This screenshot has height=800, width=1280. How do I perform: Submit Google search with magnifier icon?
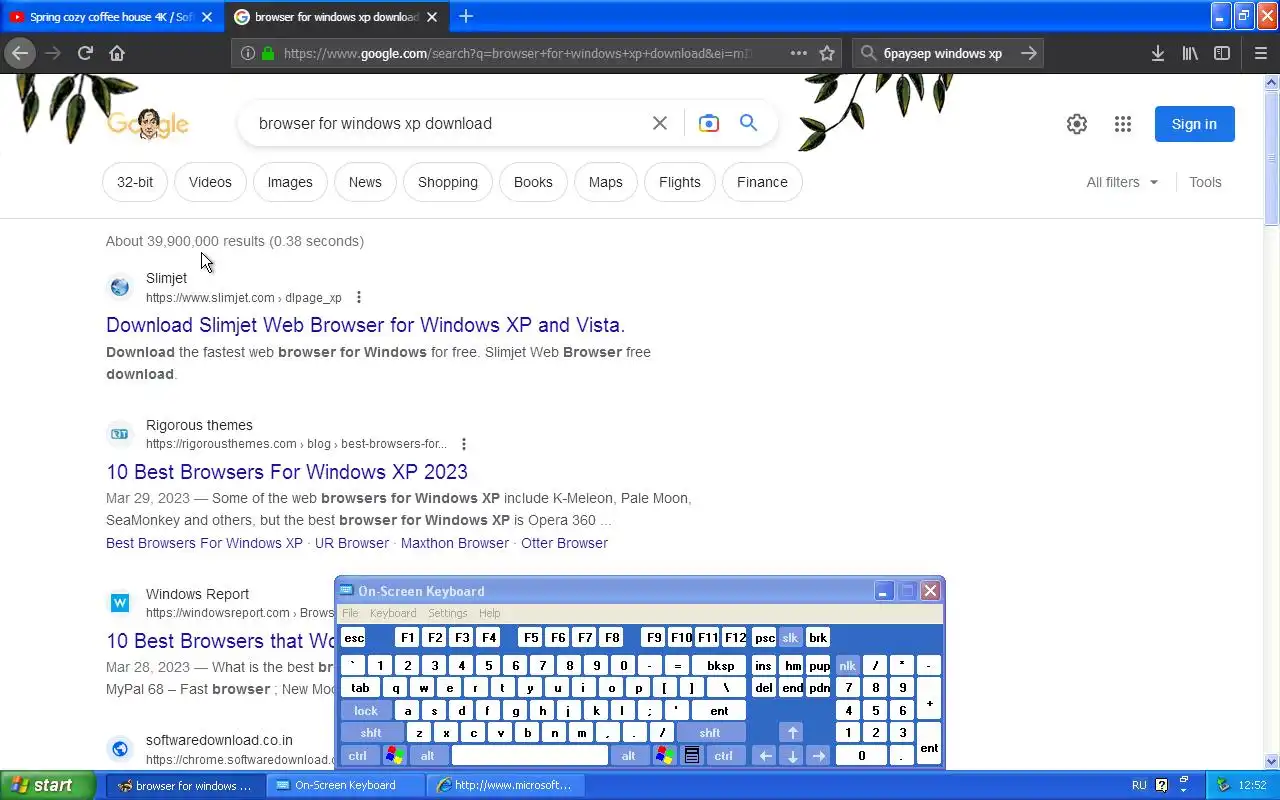pyautogui.click(x=748, y=123)
